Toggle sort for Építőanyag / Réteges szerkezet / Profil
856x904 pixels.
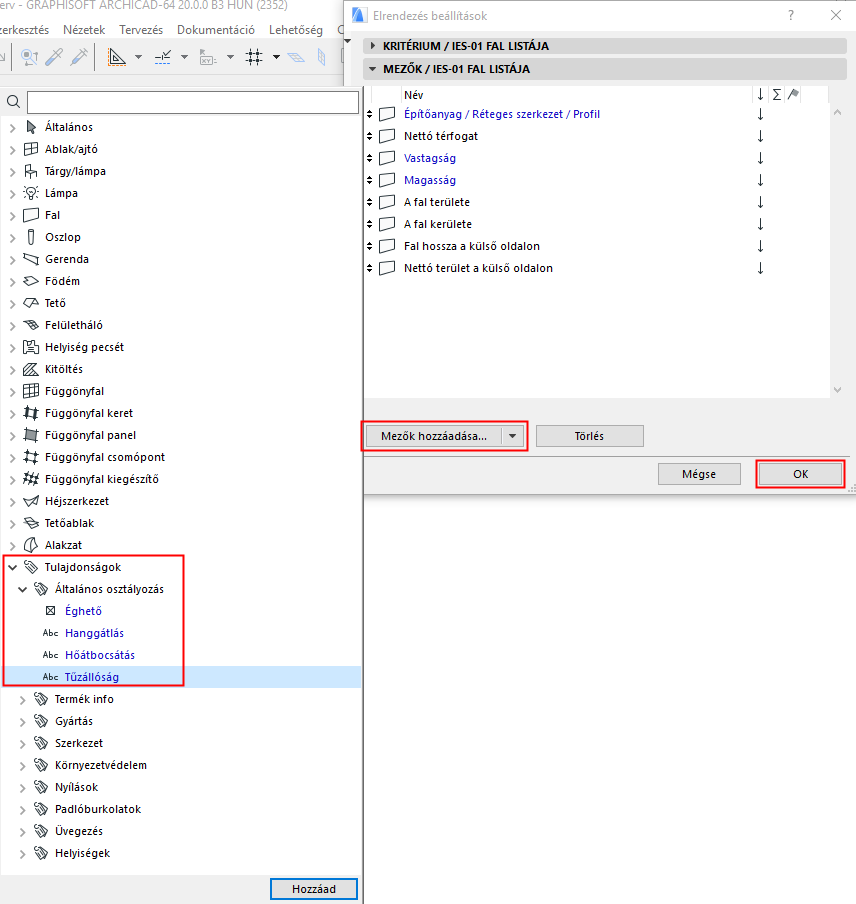click(760, 114)
